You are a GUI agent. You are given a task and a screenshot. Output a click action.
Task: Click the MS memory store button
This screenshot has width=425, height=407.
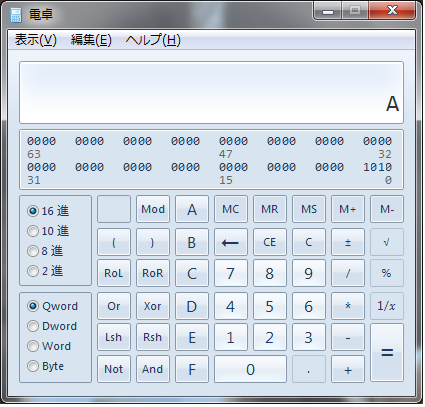pyautogui.click(x=309, y=209)
